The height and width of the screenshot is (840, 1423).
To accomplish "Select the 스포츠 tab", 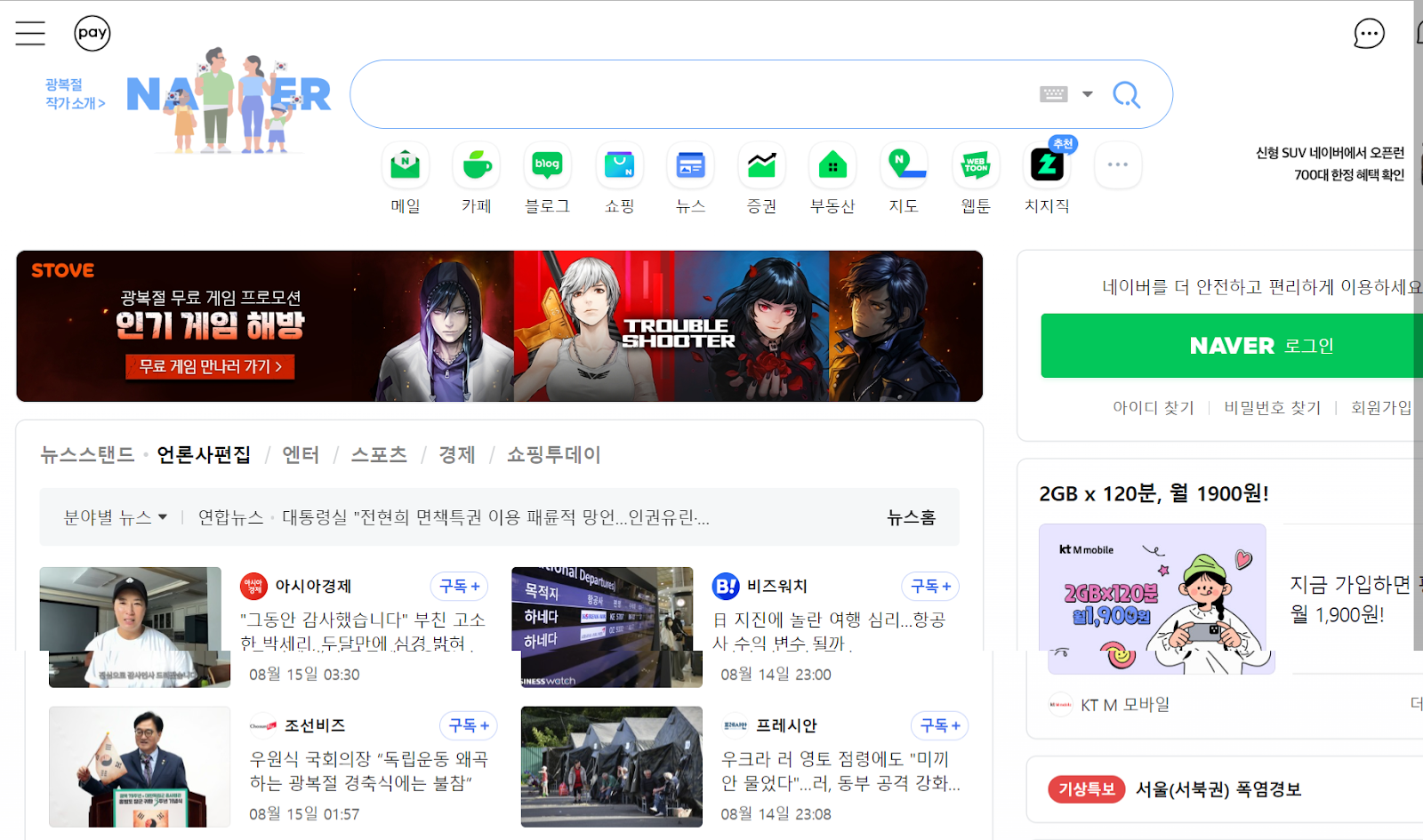I will coord(379,455).
